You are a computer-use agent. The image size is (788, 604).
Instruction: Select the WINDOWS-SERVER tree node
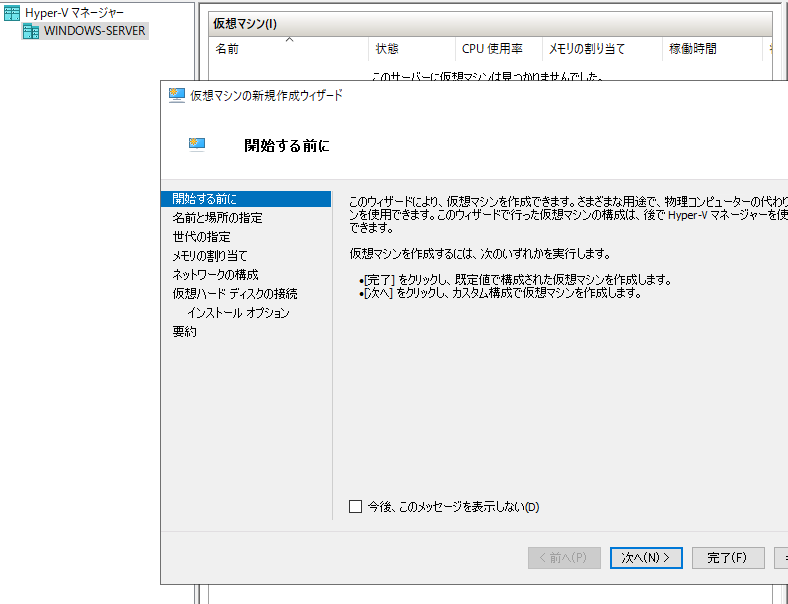click(94, 31)
